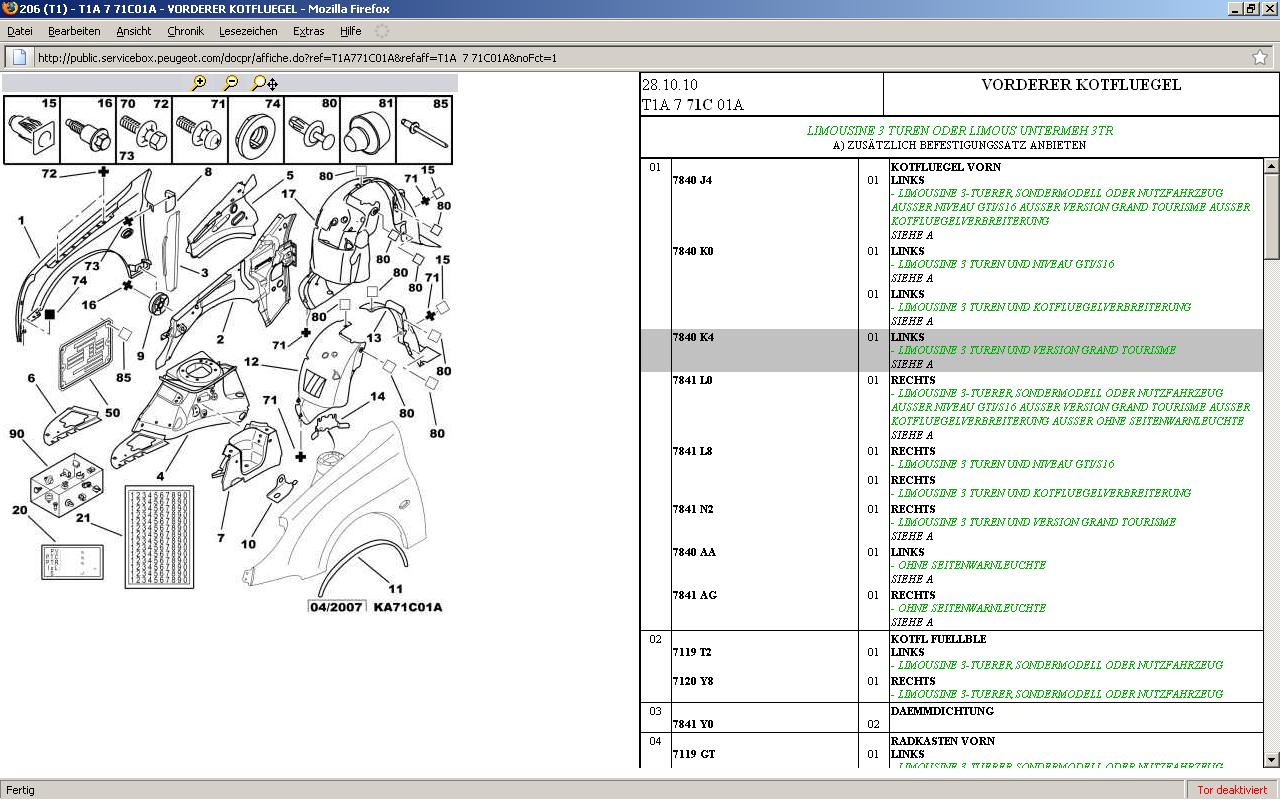Image resolution: width=1280 pixels, height=800 pixels.
Task: Open the Lesezeichen menu
Action: click(248, 31)
